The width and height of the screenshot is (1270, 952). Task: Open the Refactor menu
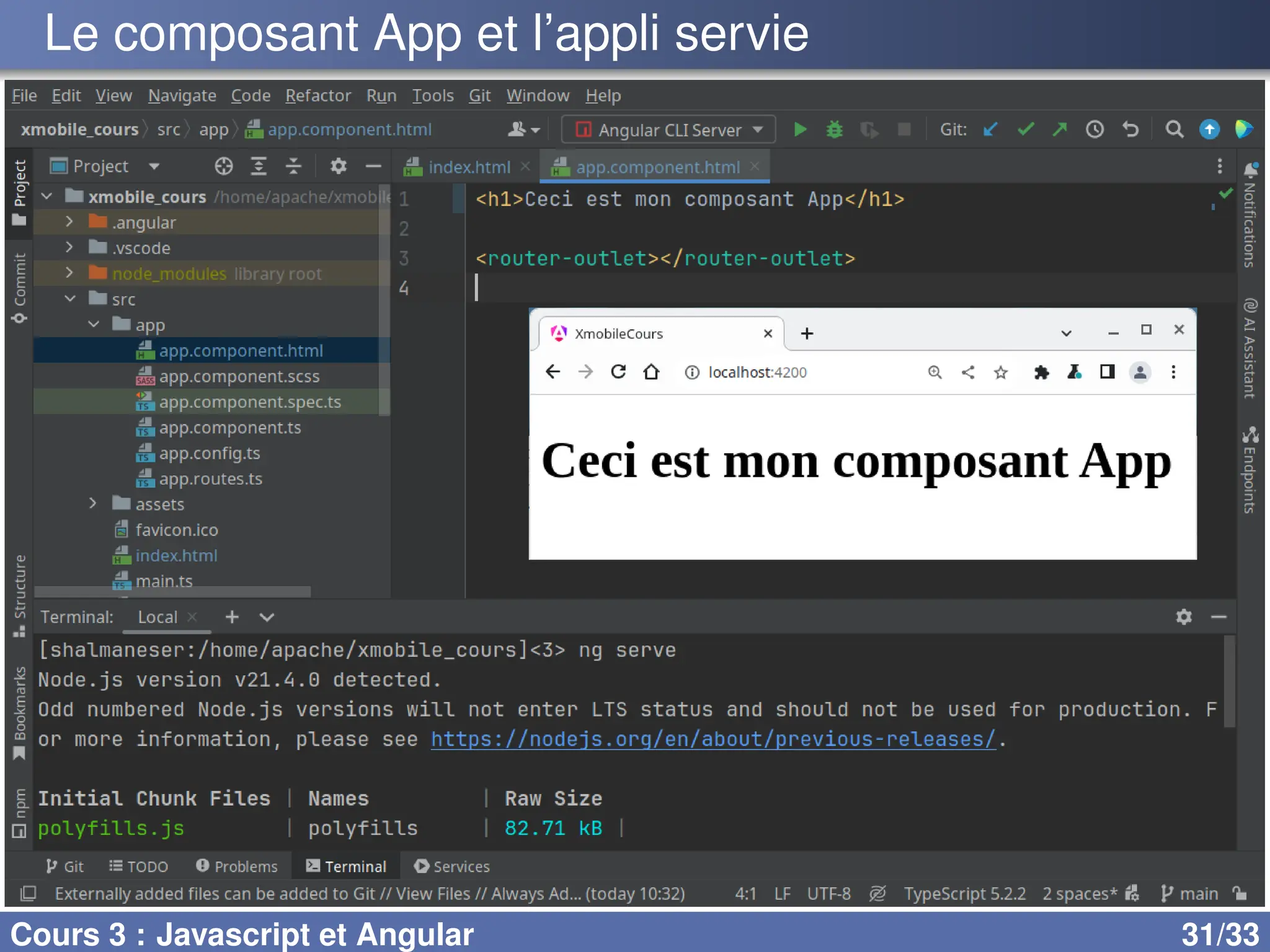318,95
